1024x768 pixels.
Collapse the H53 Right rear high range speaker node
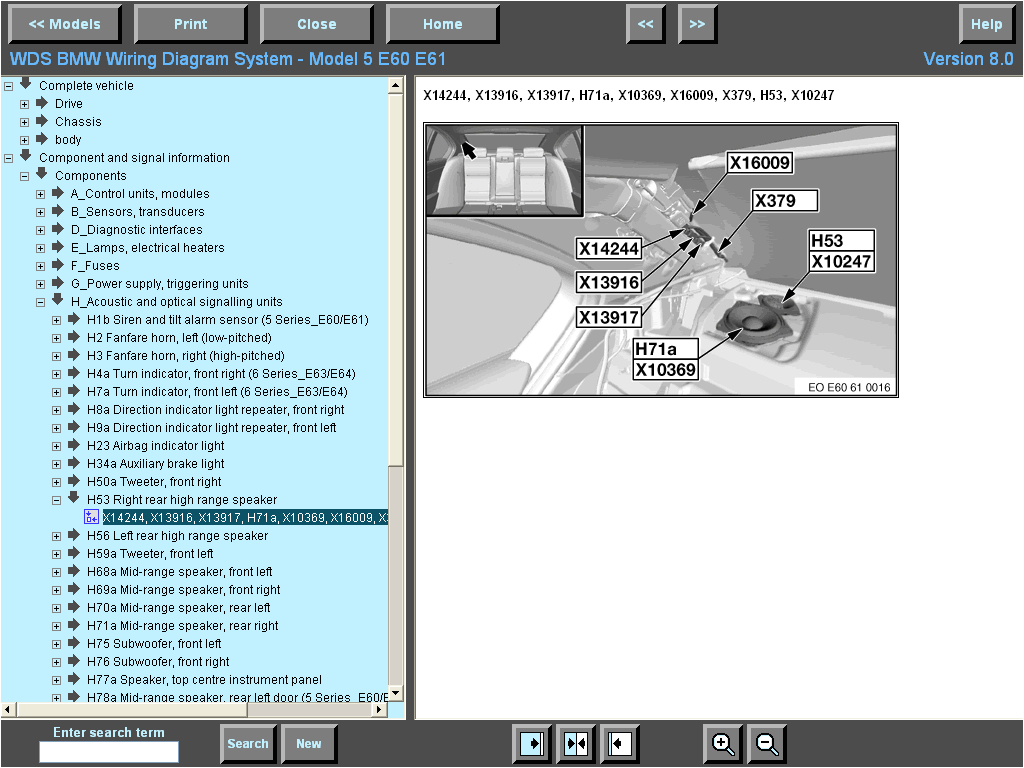coord(57,500)
